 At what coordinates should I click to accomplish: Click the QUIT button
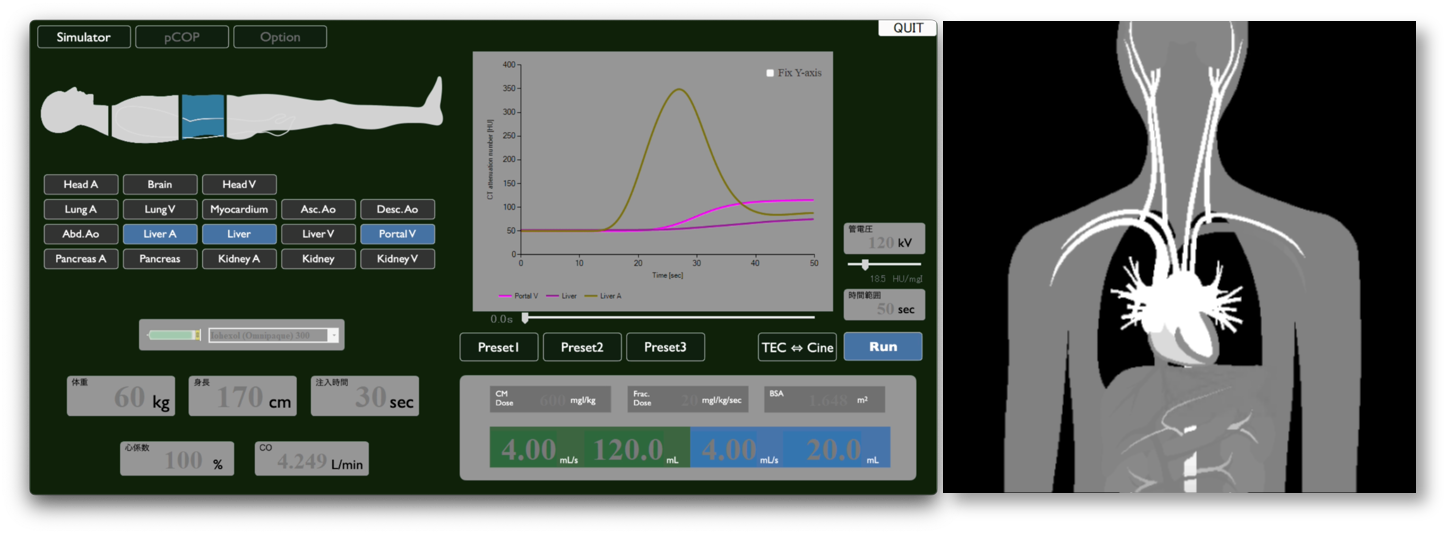click(907, 28)
